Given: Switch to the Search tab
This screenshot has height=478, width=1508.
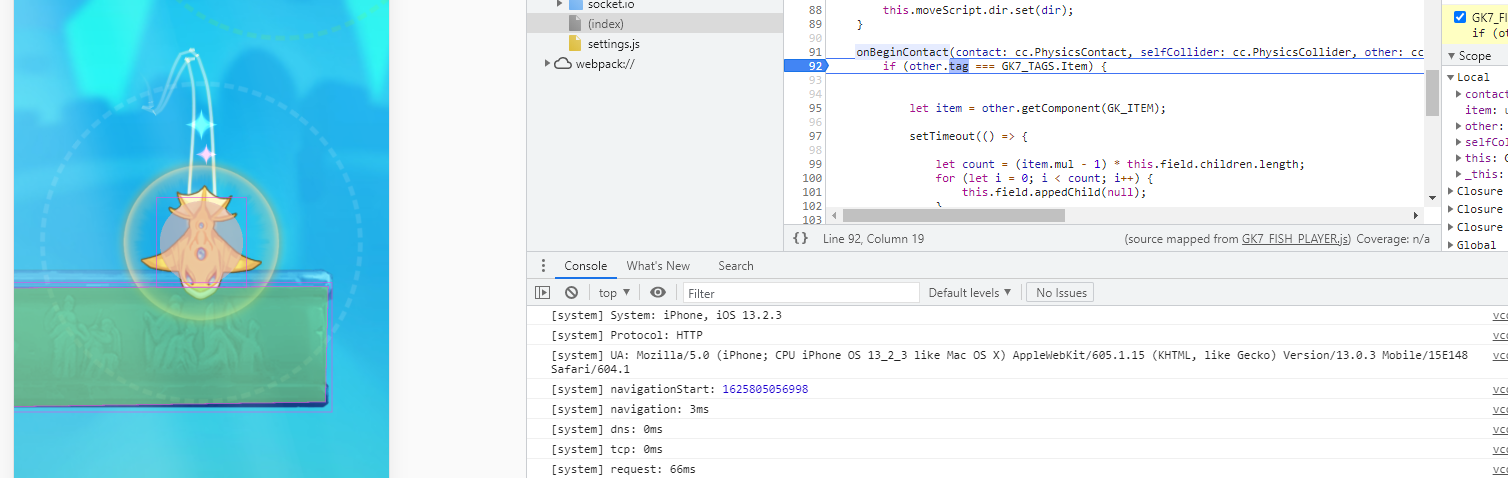Looking at the screenshot, I should tap(735, 266).
